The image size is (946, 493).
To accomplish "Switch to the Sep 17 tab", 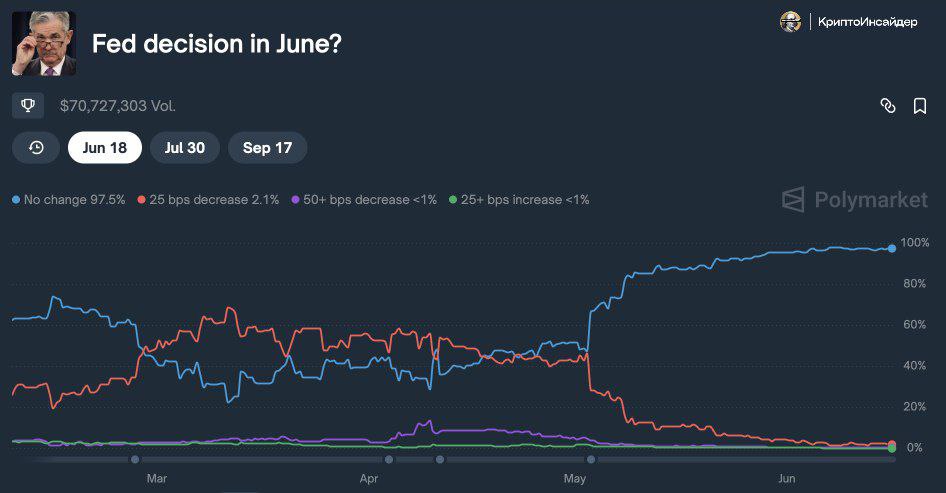I will point(267,148).
